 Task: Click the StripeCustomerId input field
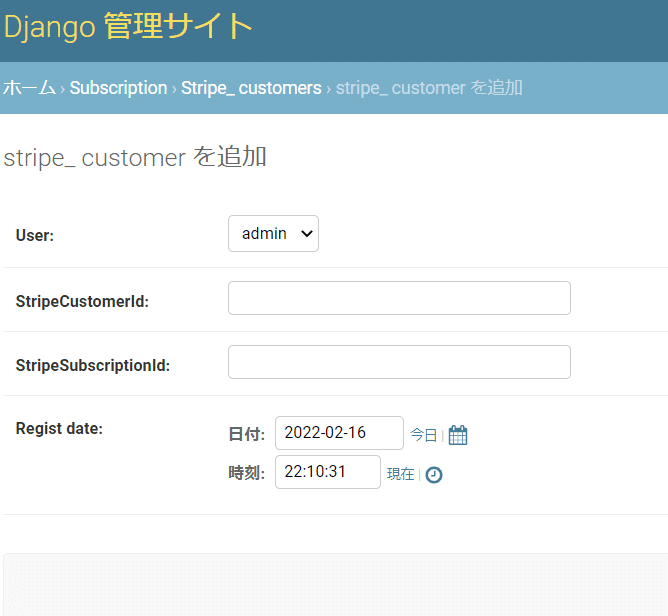[399, 298]
